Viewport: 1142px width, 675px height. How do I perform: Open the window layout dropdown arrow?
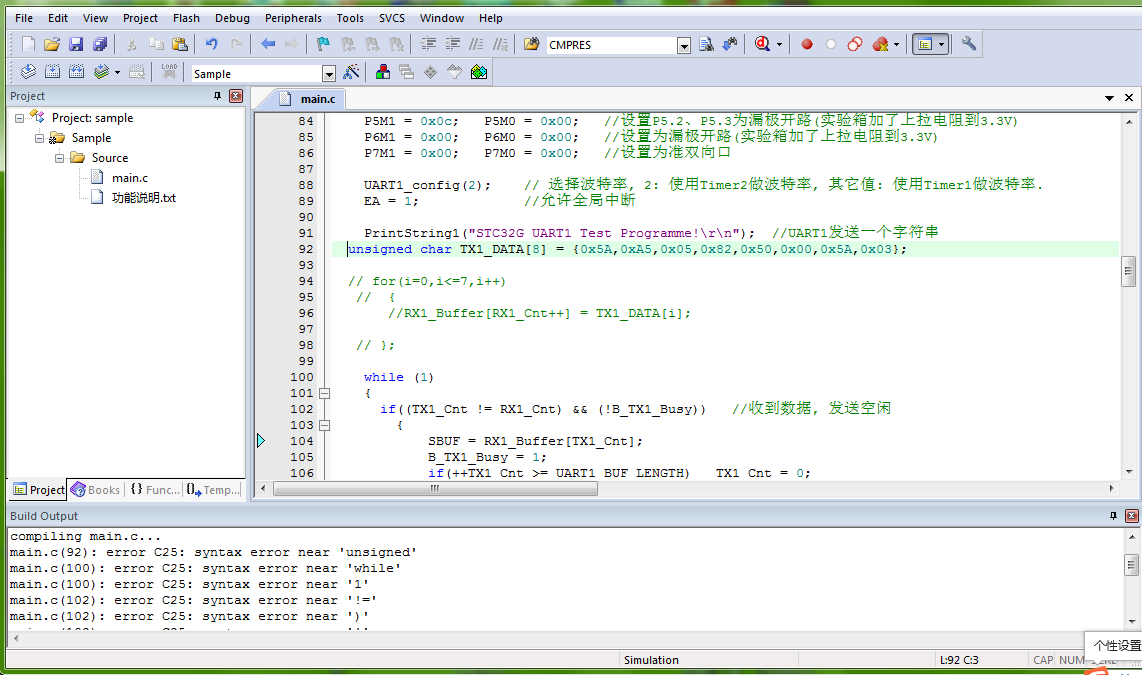click(x=941, y=44)
